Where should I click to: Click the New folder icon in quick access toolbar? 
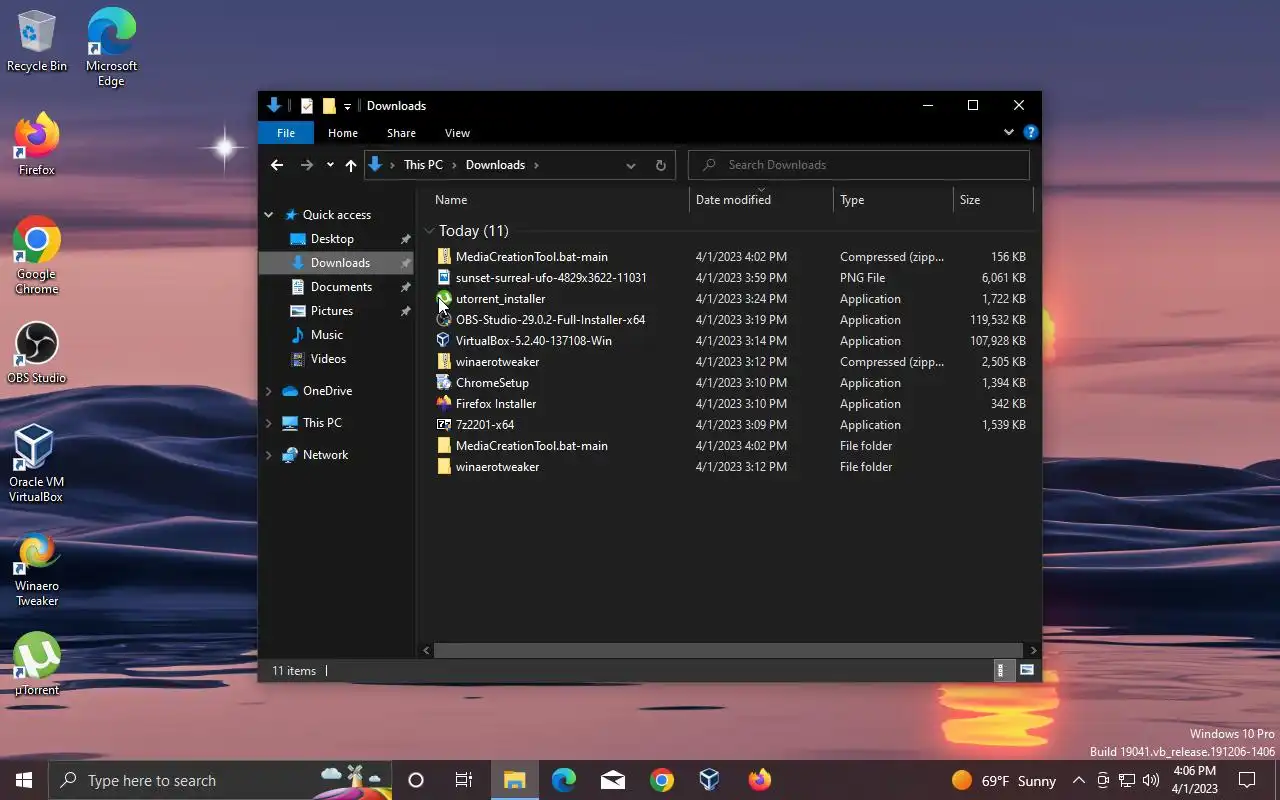328,106
